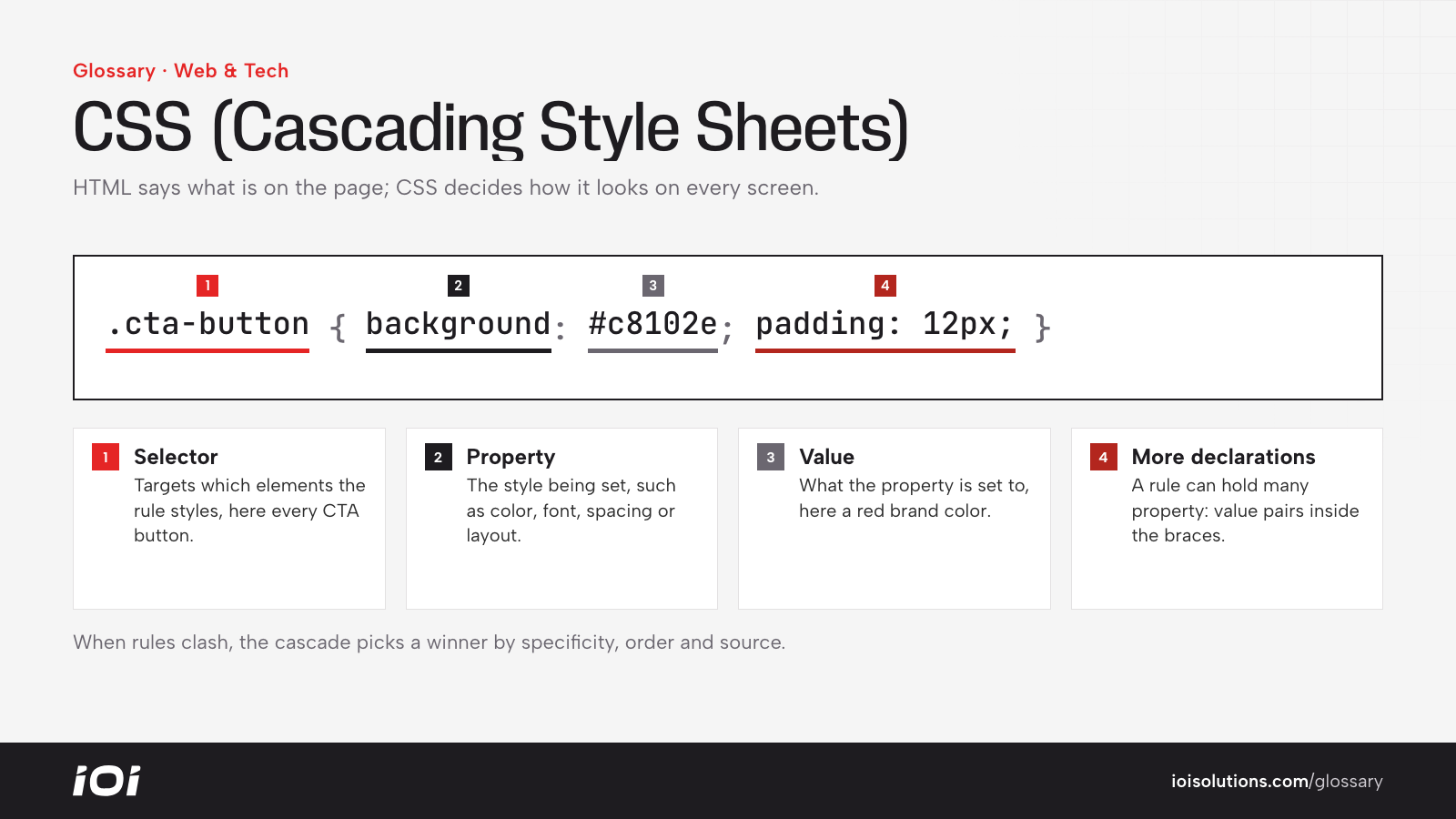This screenshot has height=819, width=1456.
Task: Open the ioisolutions.com/glossary link
Action: pyautogui.click(x=1277, y=782)
